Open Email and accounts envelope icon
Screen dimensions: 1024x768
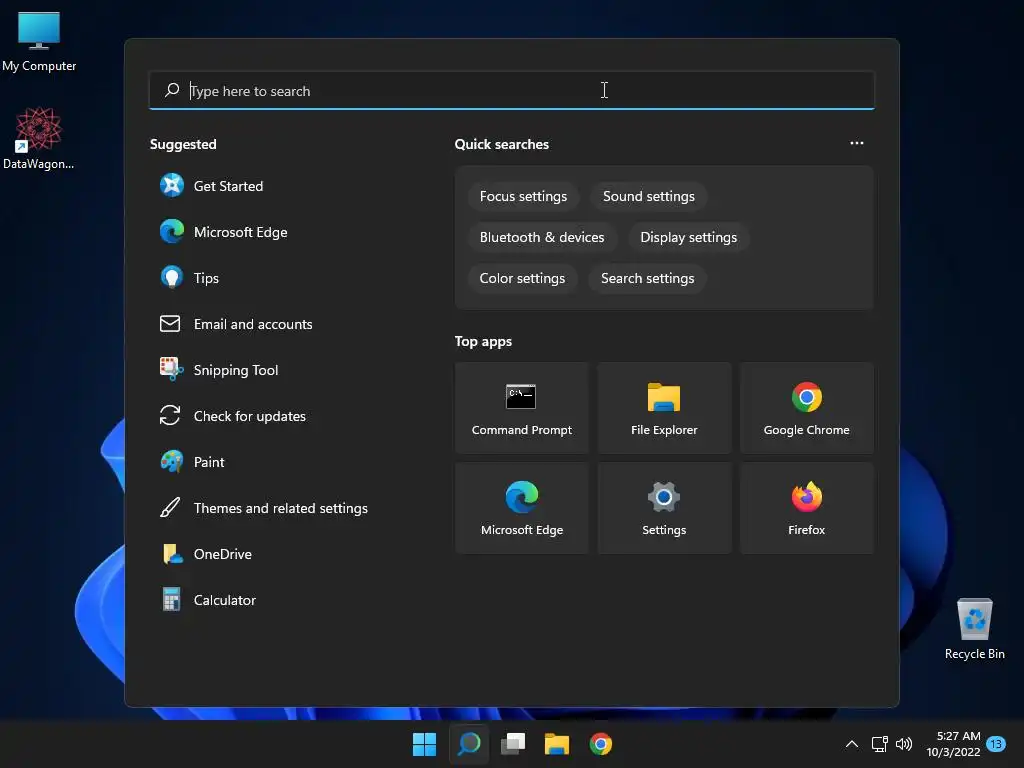pyautogui.click(x=170, y=323)
